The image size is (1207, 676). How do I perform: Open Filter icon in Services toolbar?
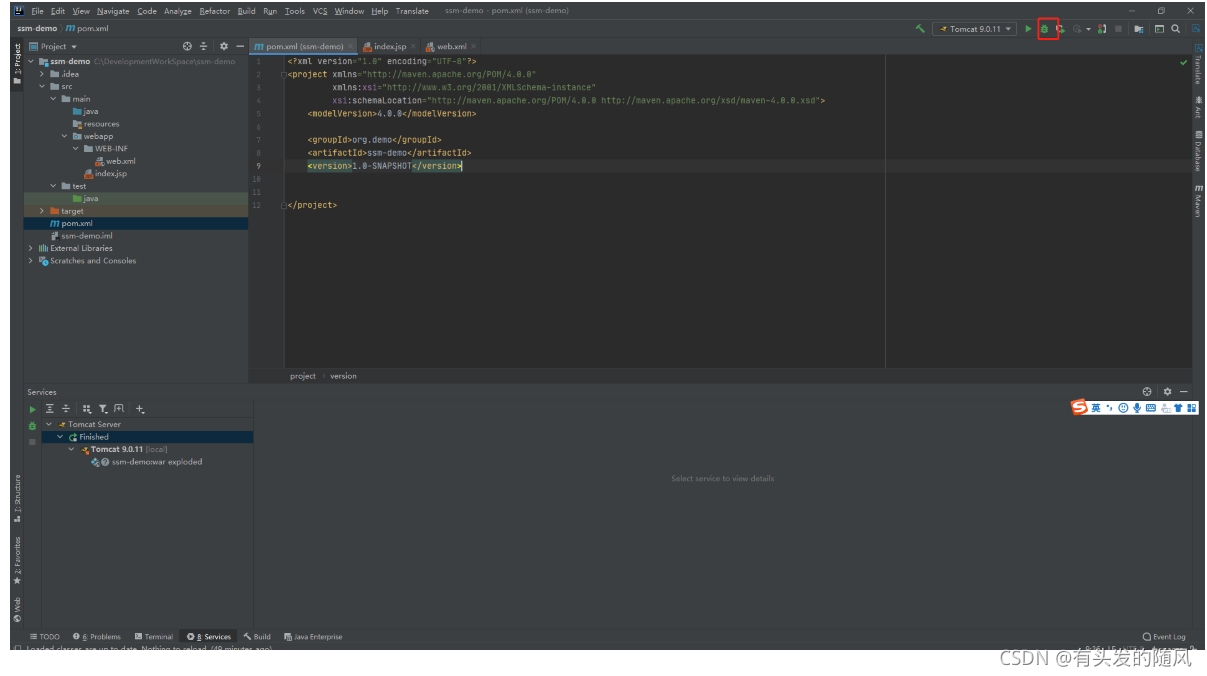click(103, 409)
